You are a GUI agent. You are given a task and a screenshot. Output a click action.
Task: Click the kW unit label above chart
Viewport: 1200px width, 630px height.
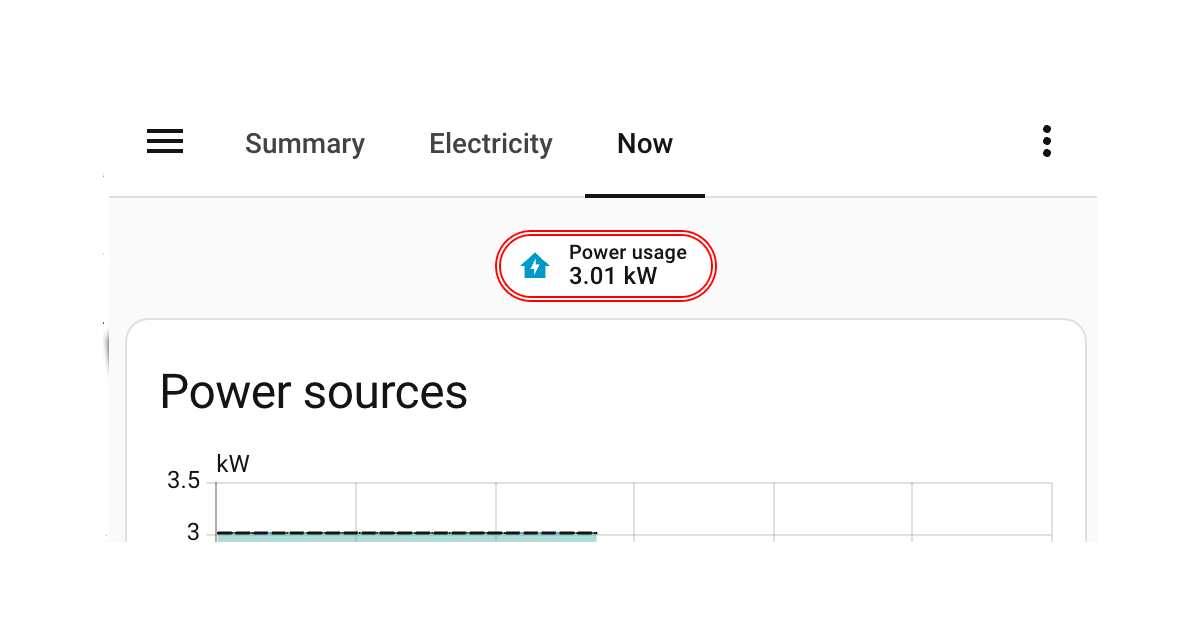coord(233,464)
